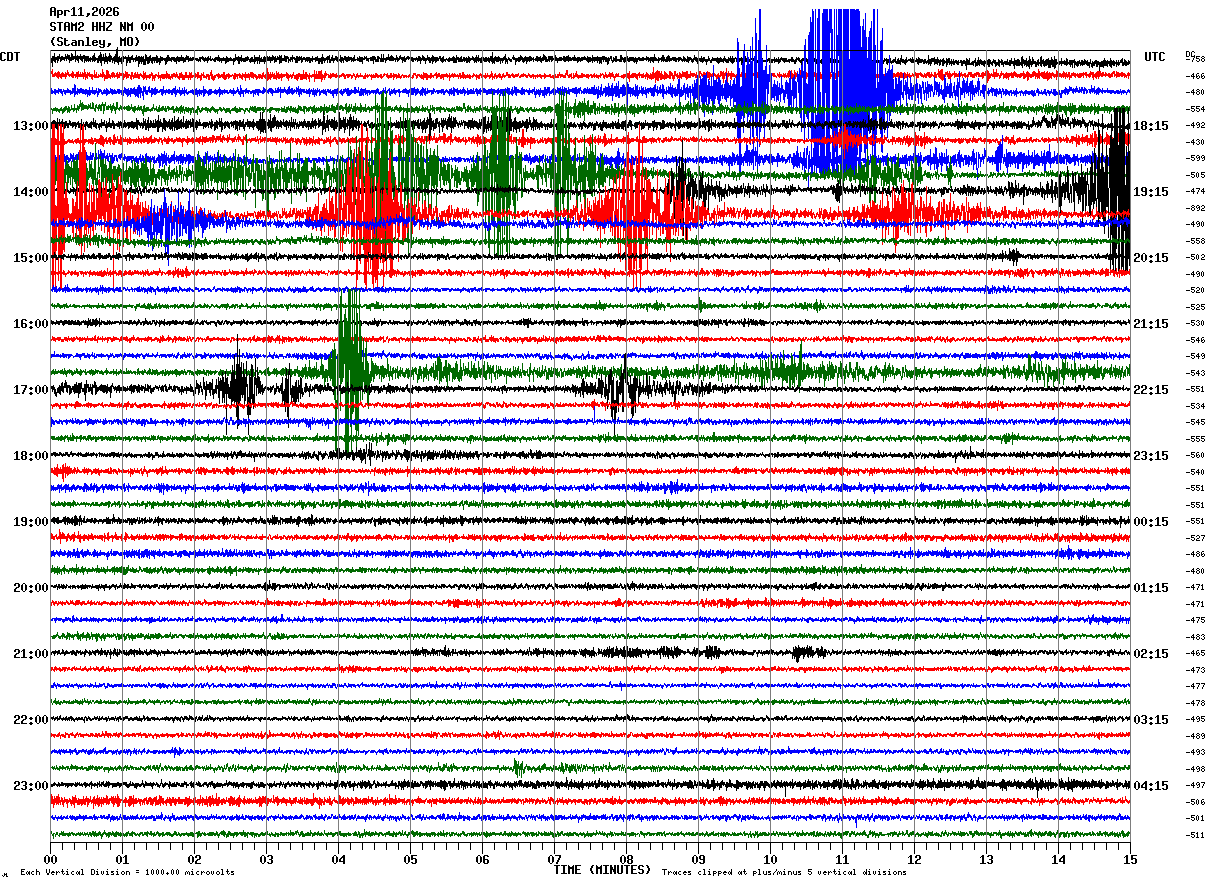Image resolution: width=1210 pixels, height=886 pixels.
Task: Click minute tick label 04 on x-axis
Action: [x=339, y=859]
